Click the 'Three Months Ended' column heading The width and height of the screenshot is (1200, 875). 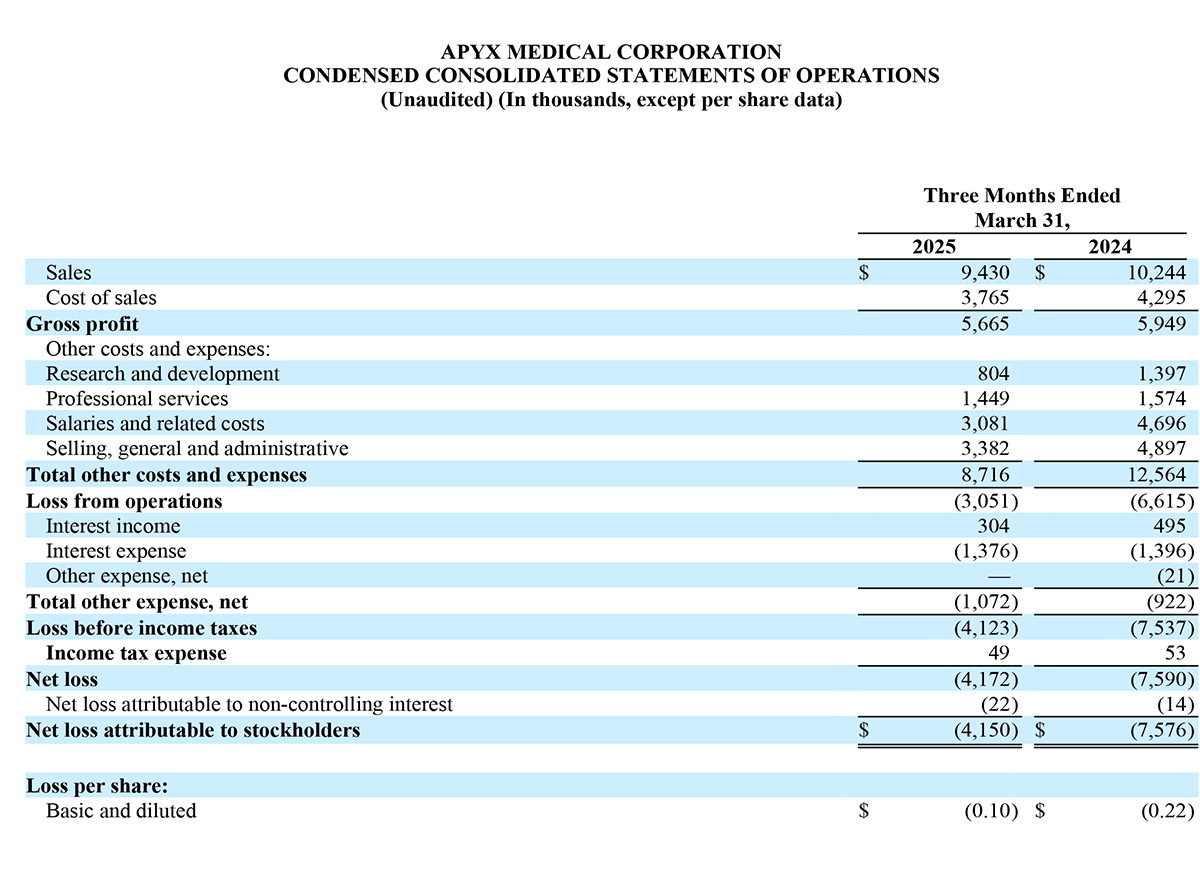[x=1022, y=196]
